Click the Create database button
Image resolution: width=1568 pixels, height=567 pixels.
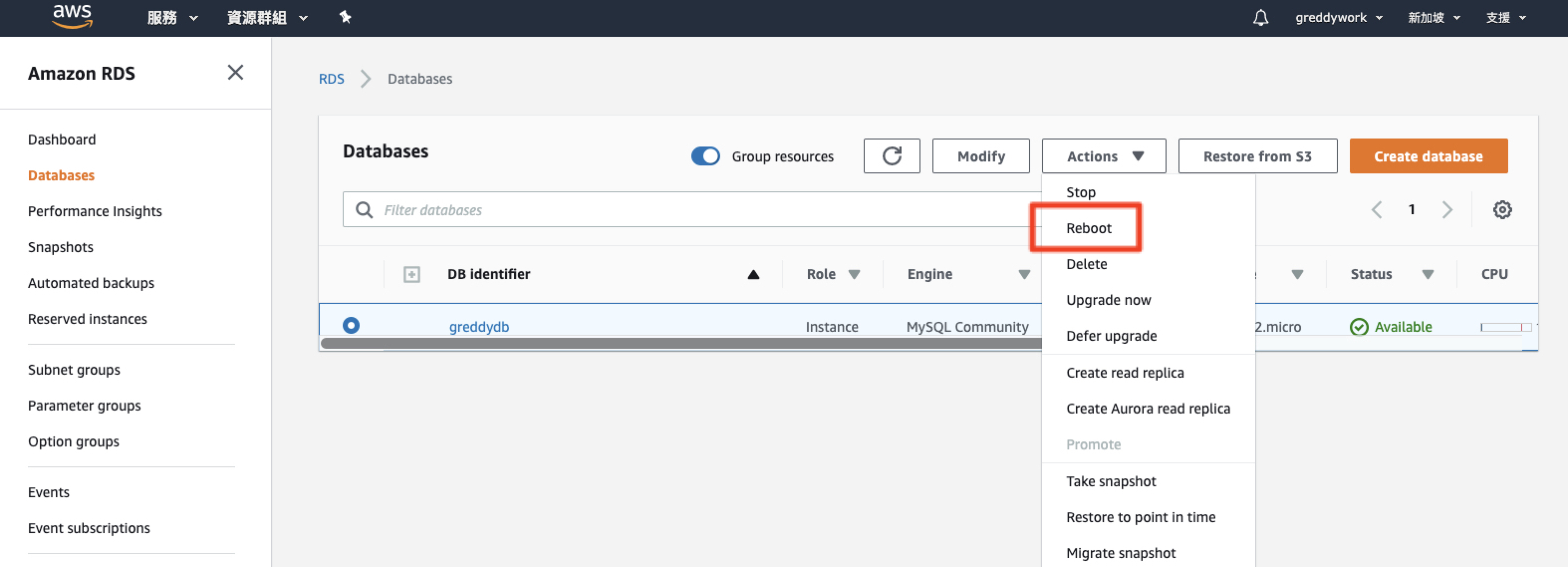pos(1428,156)
